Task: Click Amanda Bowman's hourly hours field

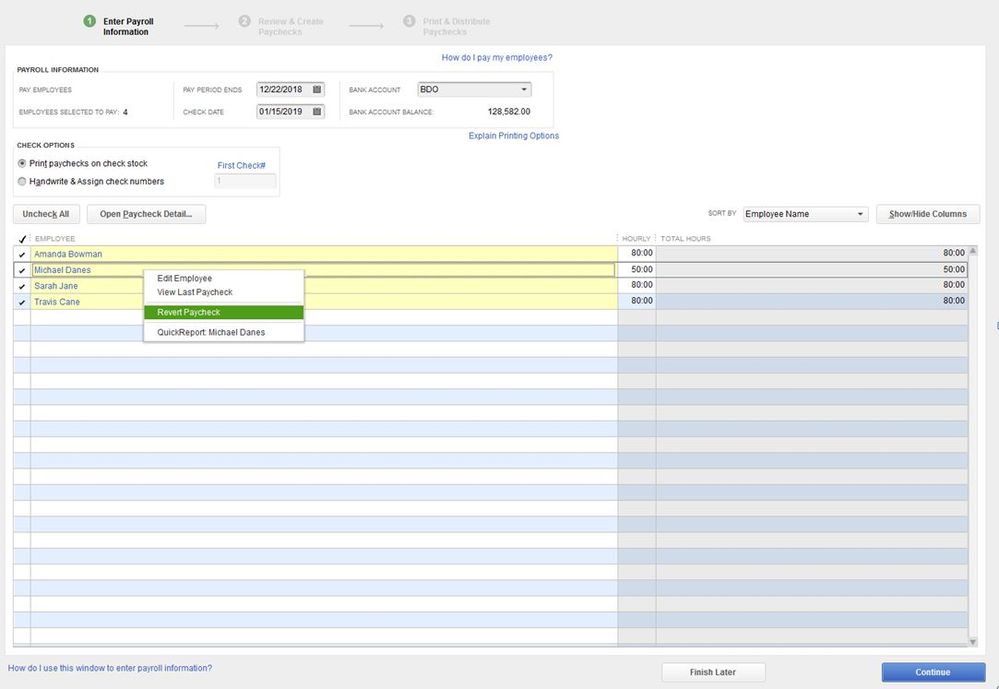Action: tap(637, 254)
